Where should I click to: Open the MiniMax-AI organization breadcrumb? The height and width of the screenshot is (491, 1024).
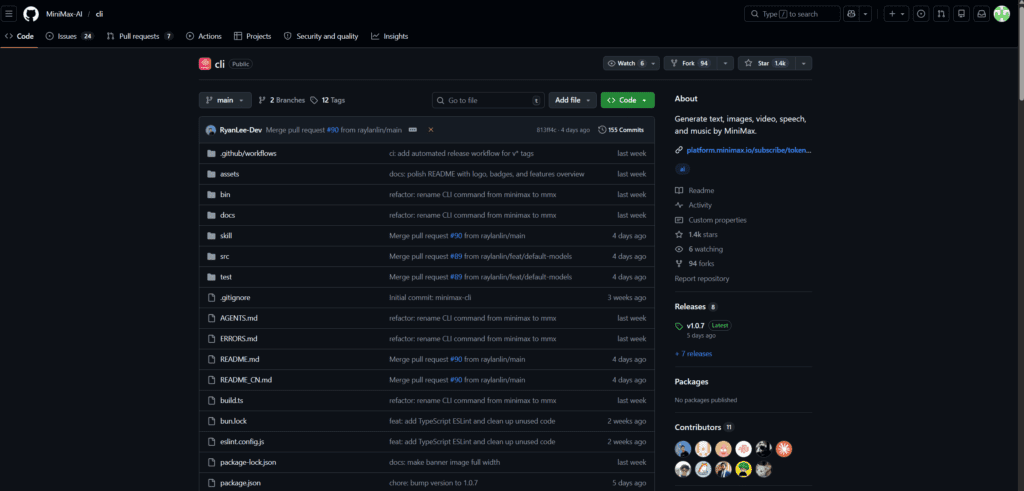tap(64, 14)
